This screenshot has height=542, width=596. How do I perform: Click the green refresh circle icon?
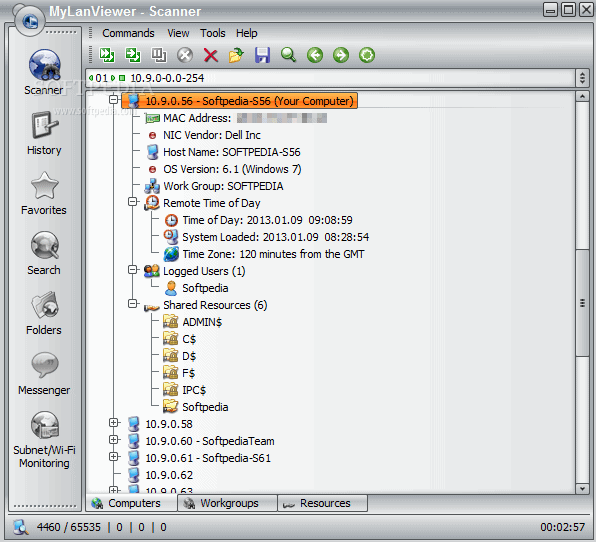tap(367, 55)
